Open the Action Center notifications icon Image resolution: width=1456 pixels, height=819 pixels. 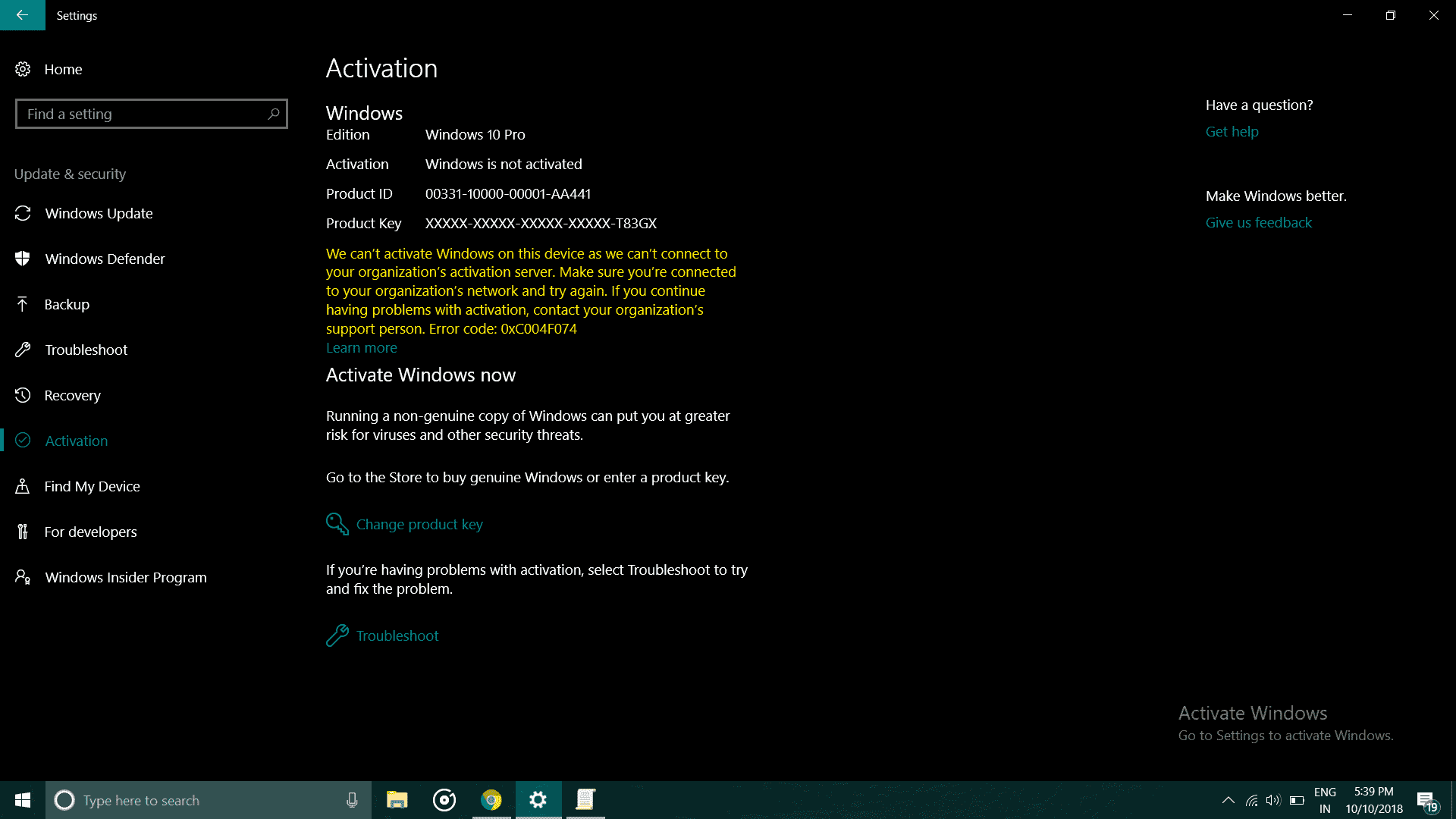1427,801
